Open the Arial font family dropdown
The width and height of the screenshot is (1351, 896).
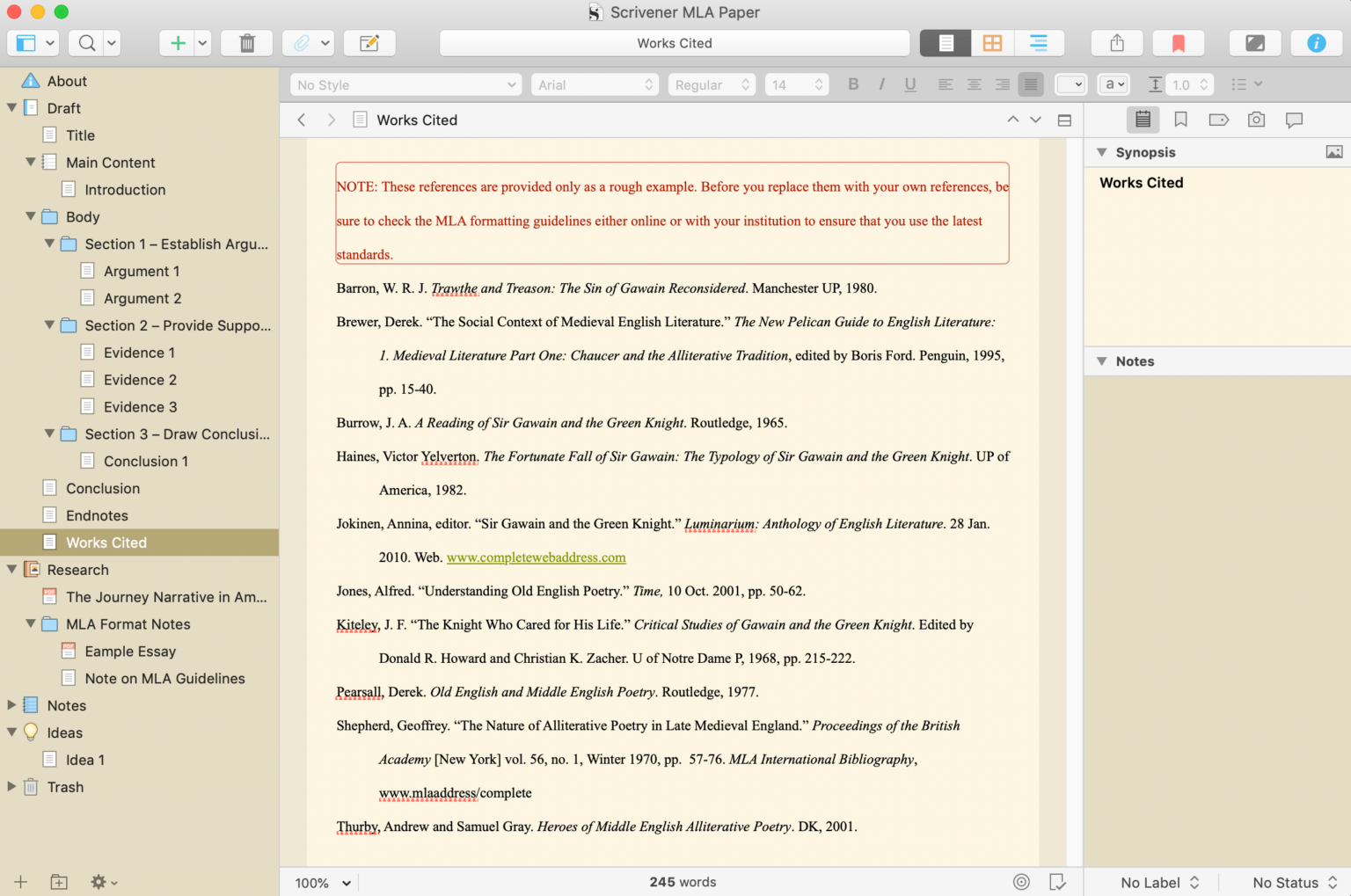[595, 84]
